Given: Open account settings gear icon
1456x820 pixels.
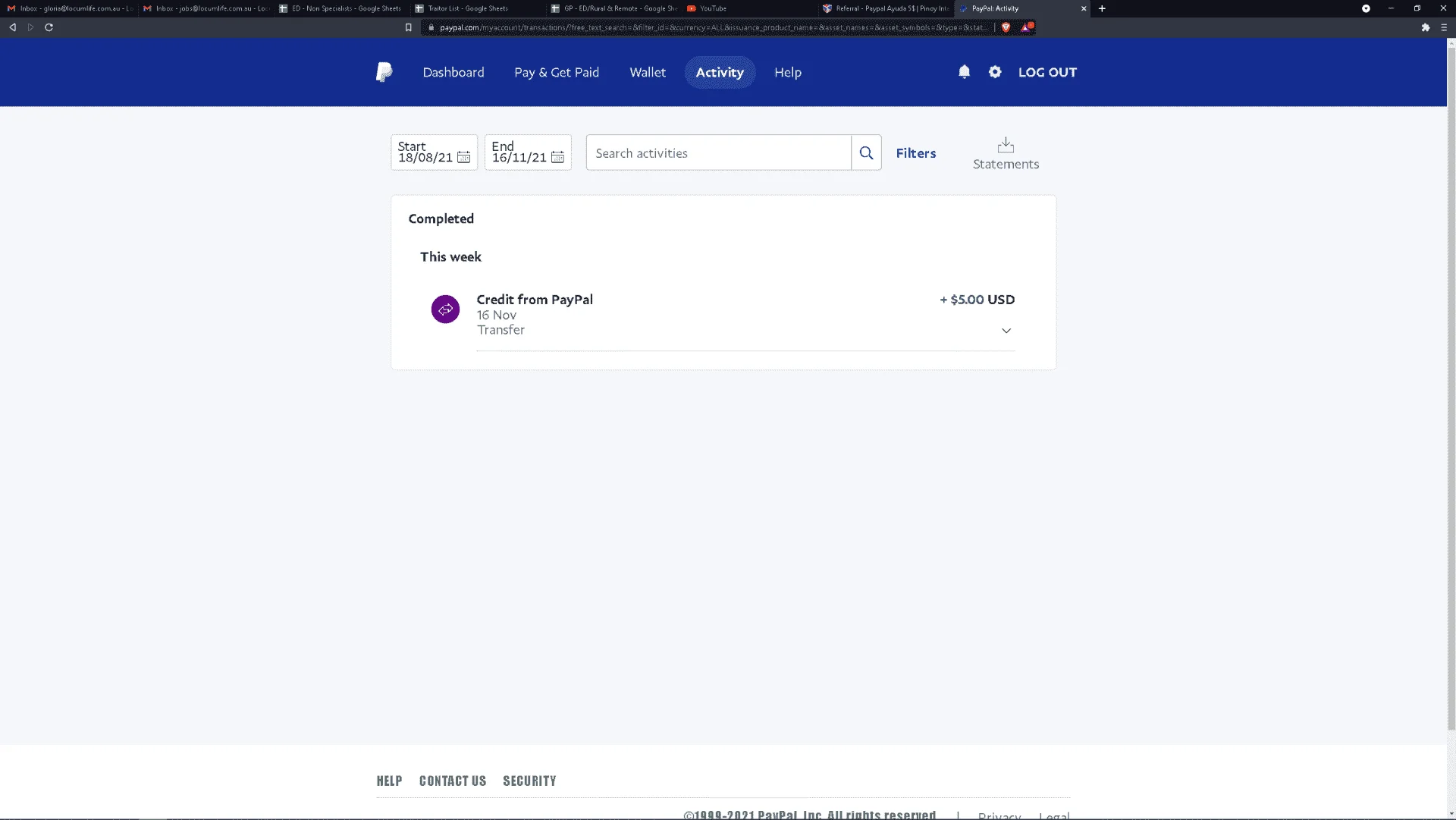Looking at the screenshot, I should [x=995, y=71].
